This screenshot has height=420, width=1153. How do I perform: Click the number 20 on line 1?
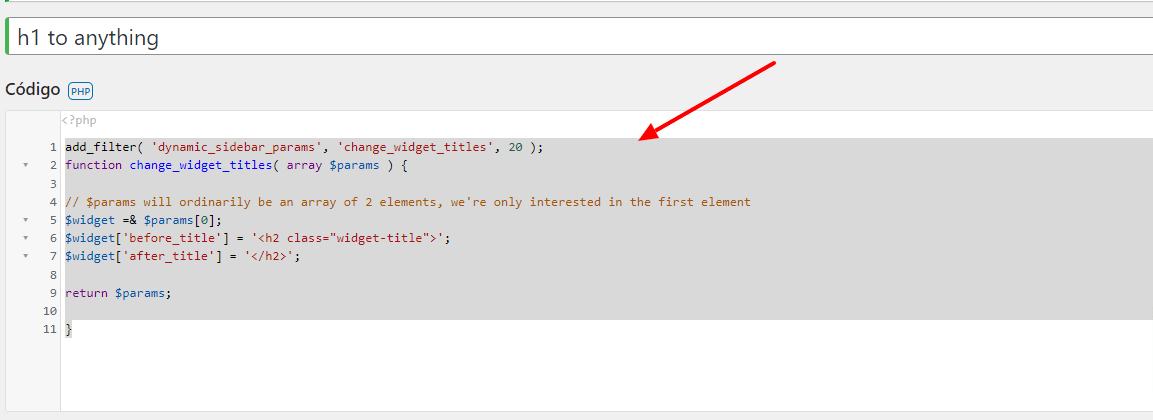pos(515,147)
